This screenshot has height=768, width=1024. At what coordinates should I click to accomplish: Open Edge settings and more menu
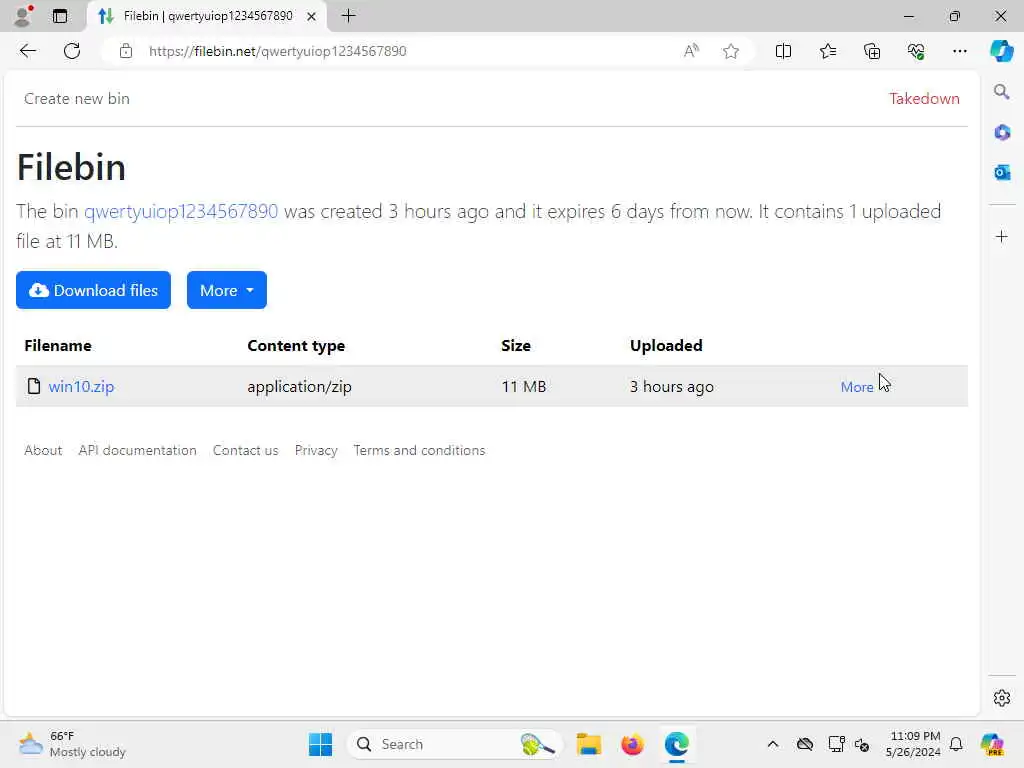coord(959,51)
